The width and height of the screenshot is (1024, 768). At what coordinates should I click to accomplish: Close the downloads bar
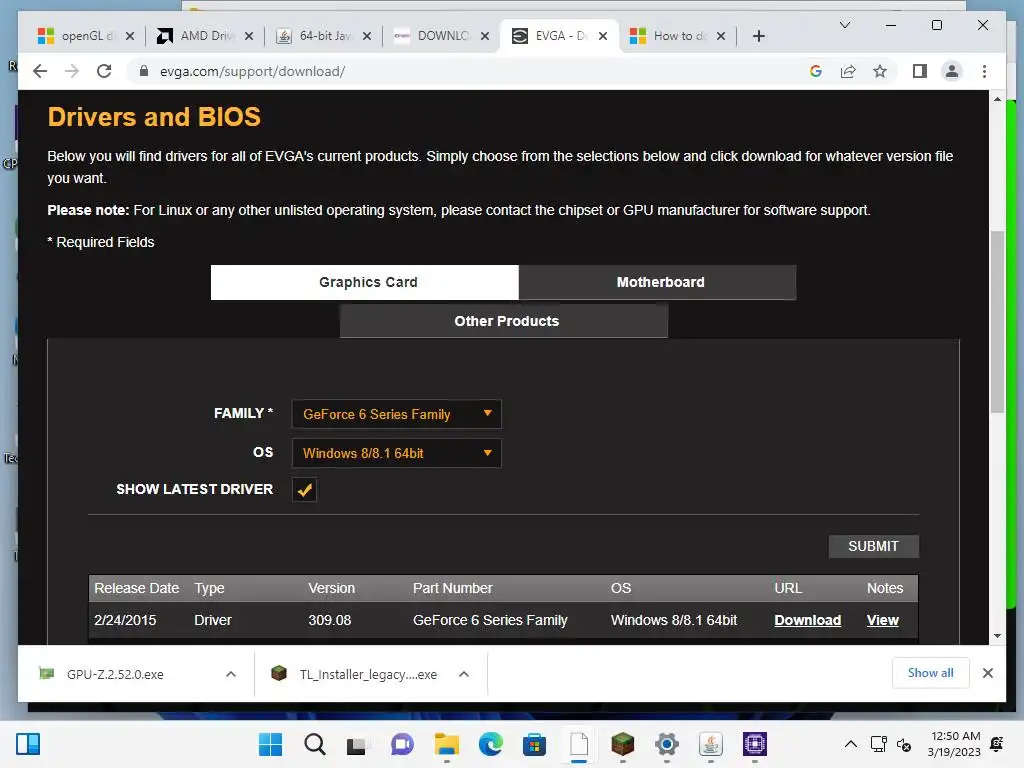[x=987, y=673]
